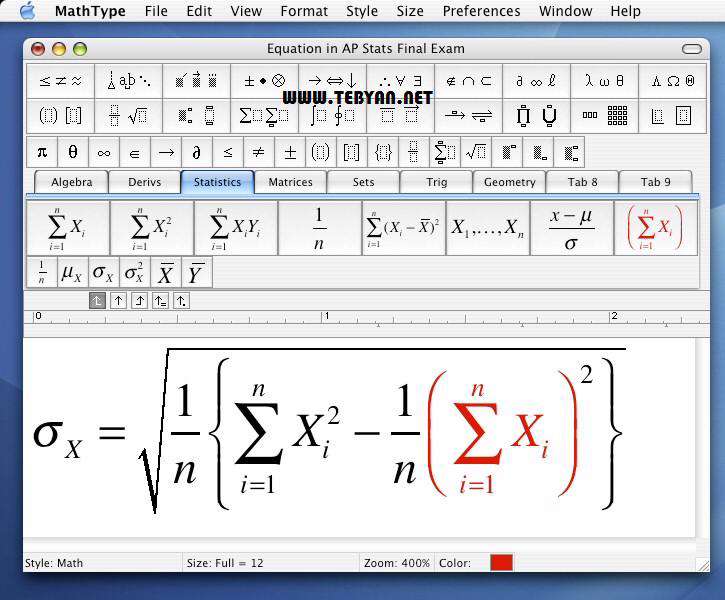Open the arrow symbols palette

(332, 81)
